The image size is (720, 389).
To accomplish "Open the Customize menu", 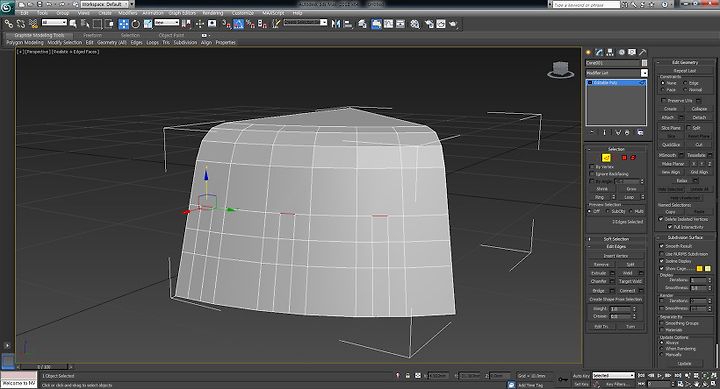I will click(243, 13).
